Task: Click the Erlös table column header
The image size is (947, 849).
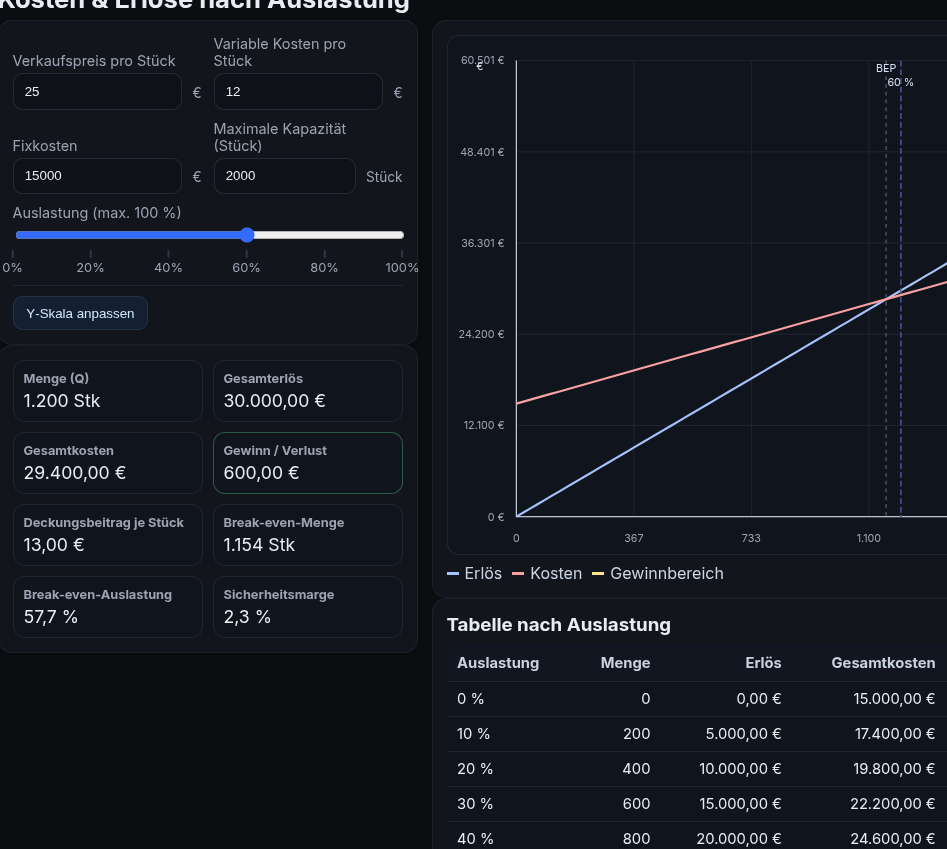Action: (763, 663)
